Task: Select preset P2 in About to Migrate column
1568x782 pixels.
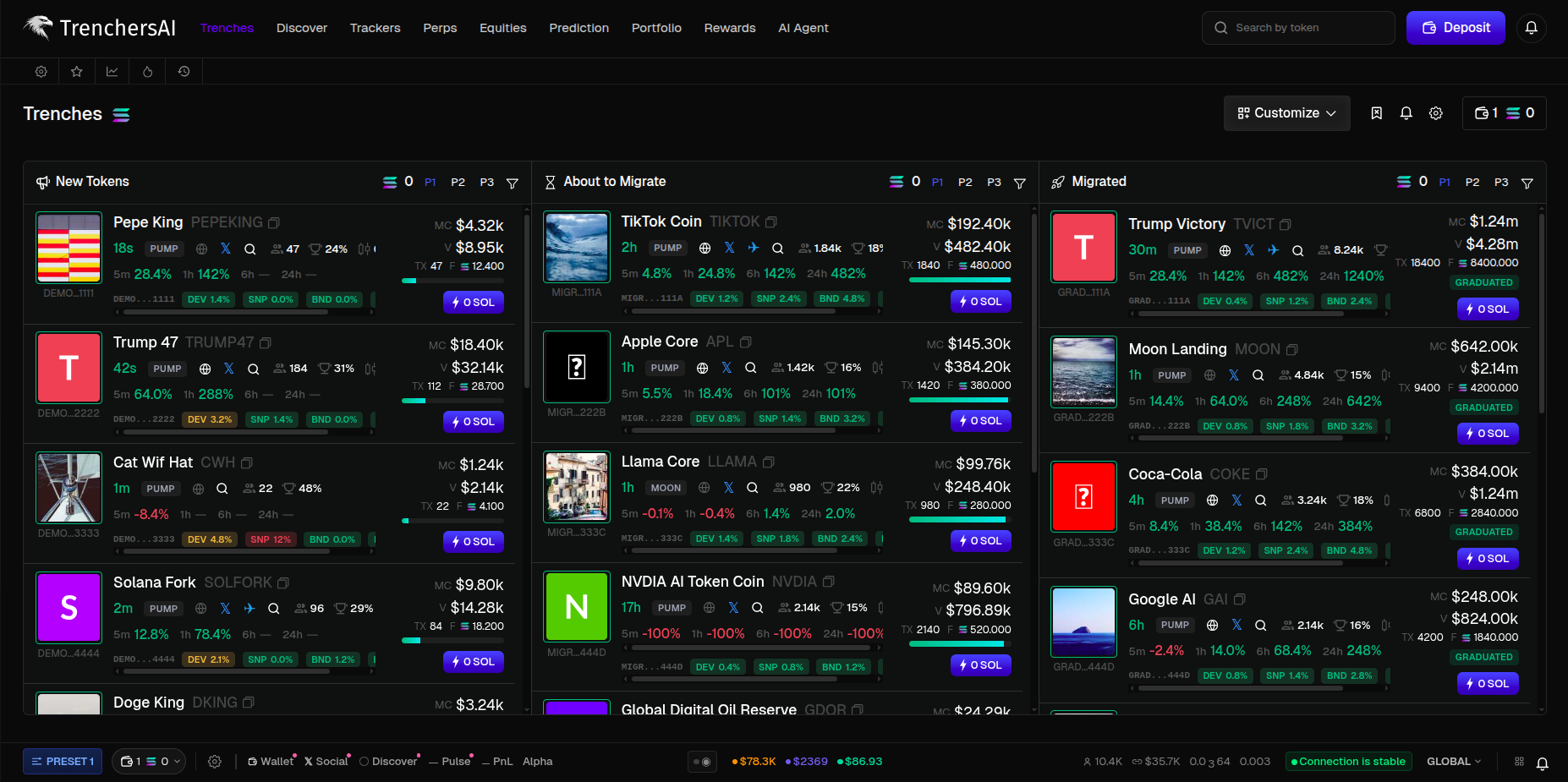Action: click(965, 182)
